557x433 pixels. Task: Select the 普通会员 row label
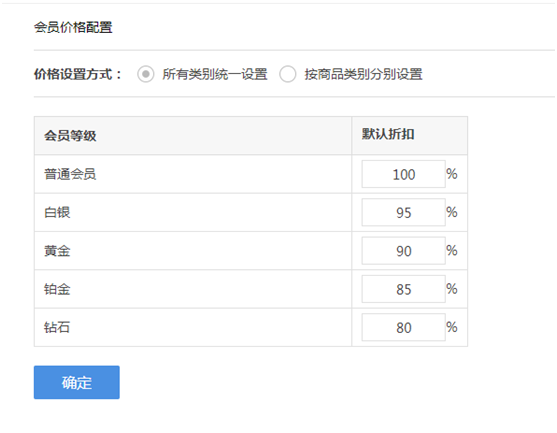coord(70,174)
